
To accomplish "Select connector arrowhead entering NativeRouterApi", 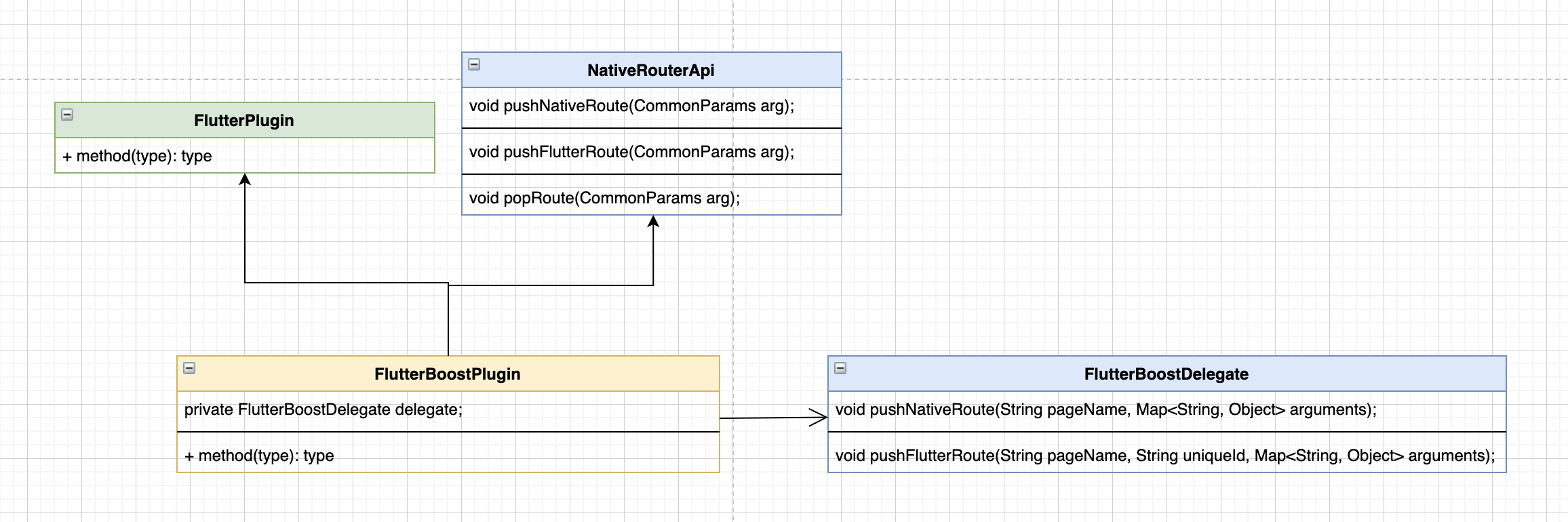I will coord(653,221).
